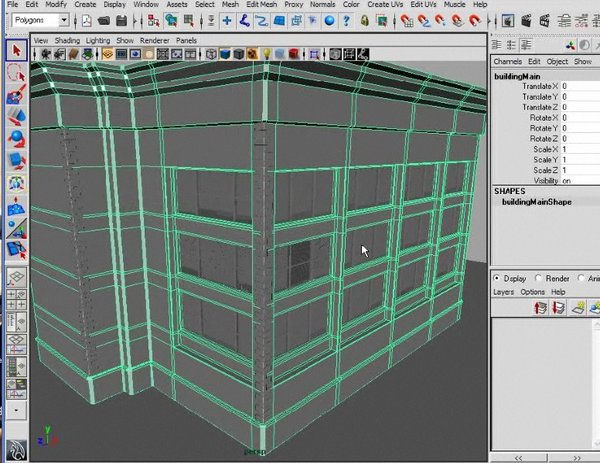
Task: Select the arrow Select tool in toolbox
Action: click(15, 49)
